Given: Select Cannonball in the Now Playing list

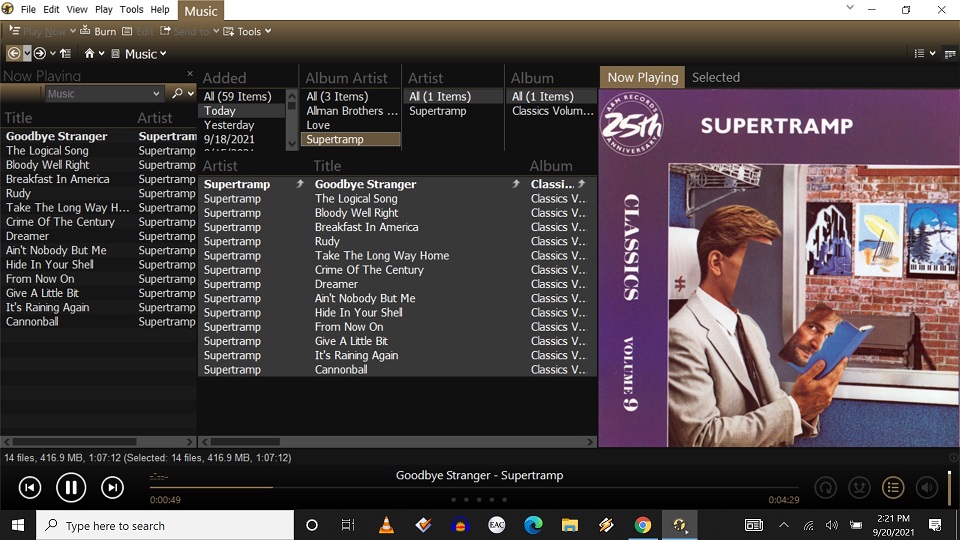Looking at the screenshot, I should pyautogui.click(x=98, y=321).
